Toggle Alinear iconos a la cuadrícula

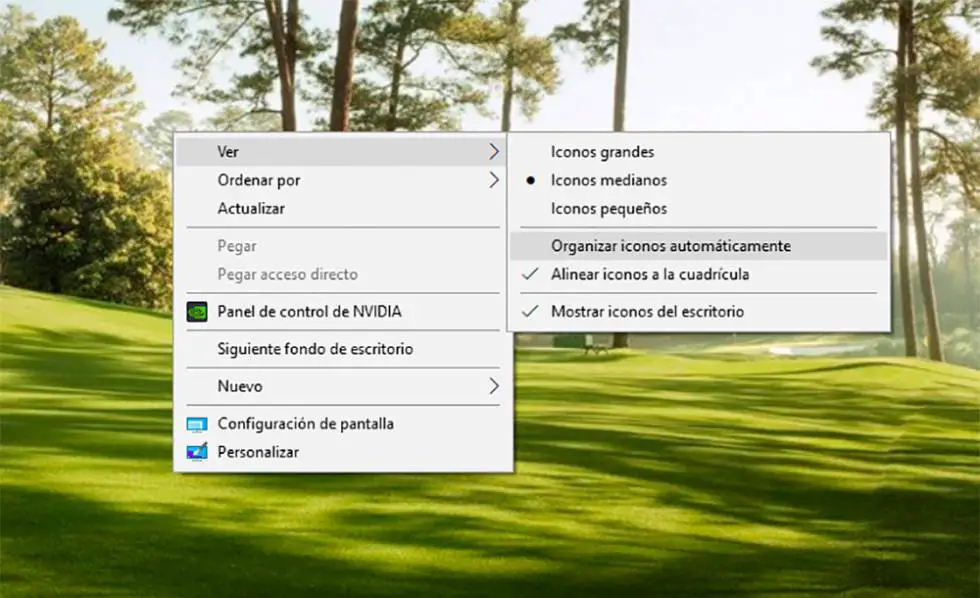tap(699, 274)
